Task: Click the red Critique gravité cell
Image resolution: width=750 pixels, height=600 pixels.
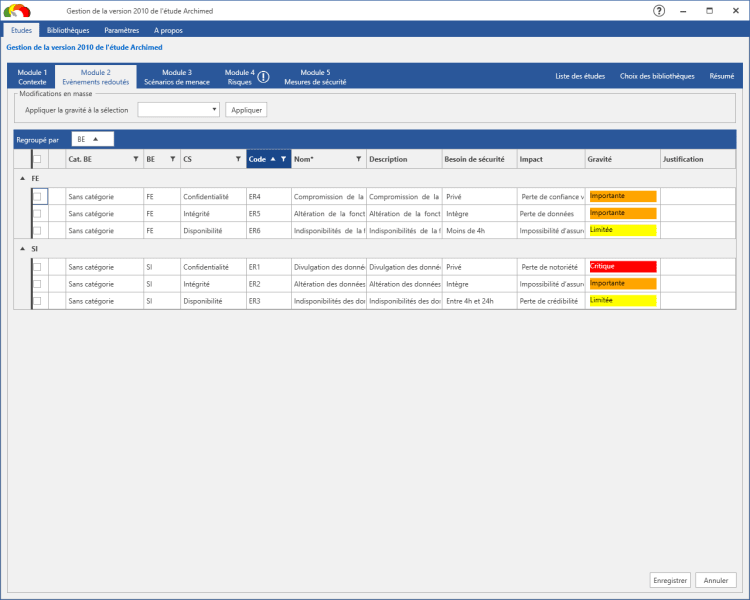Action: [623, 267]
